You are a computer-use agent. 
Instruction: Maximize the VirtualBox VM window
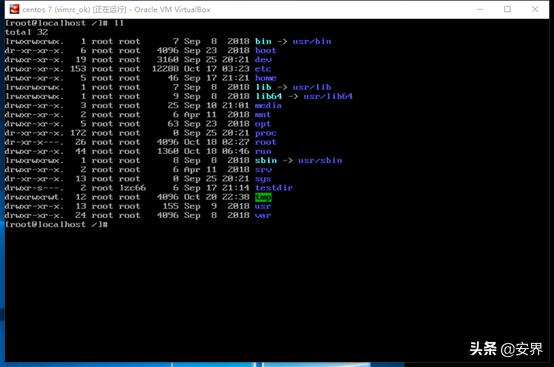point(507,9)
